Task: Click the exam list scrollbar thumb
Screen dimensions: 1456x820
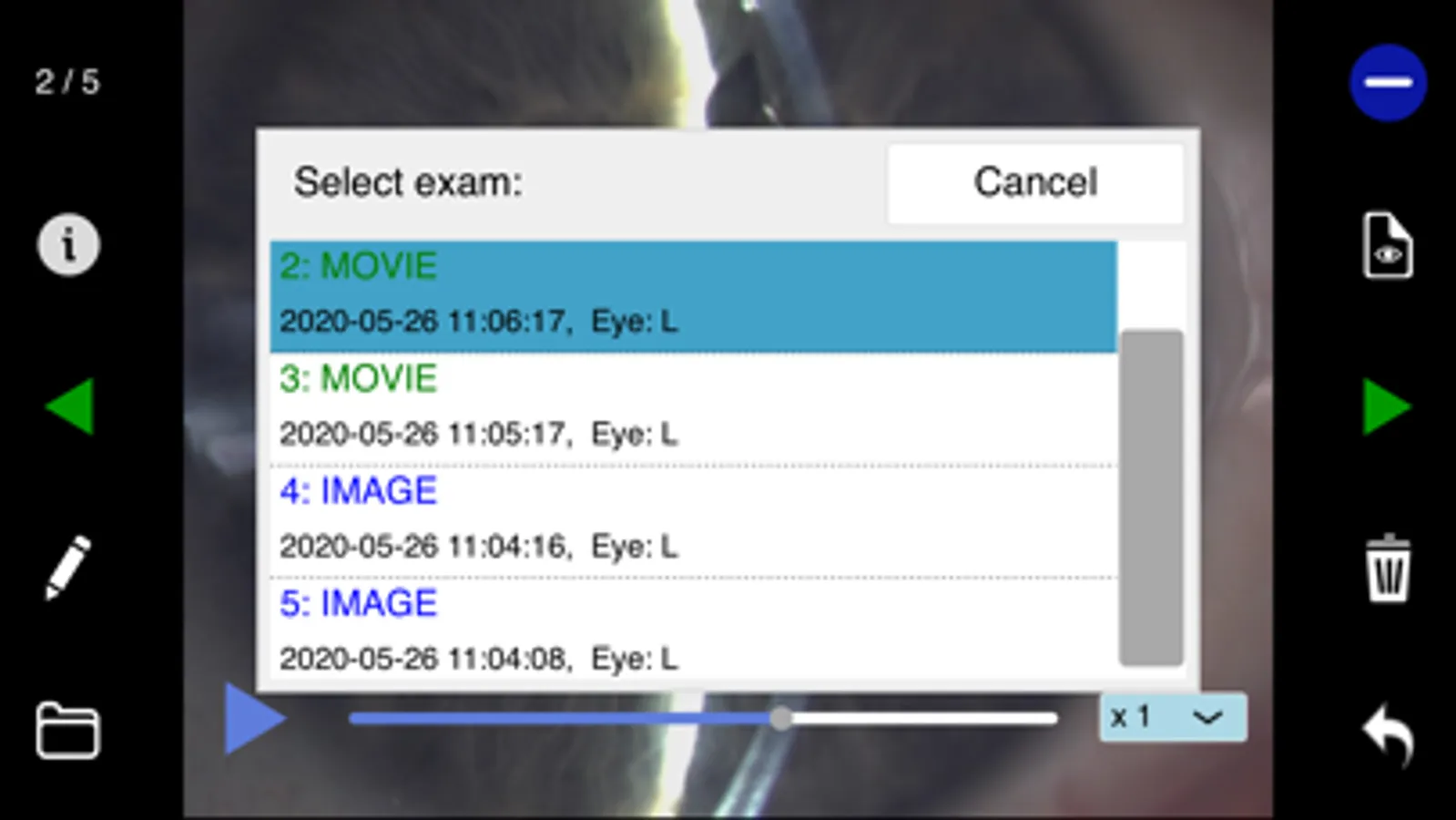Action: [x=1151, y=497]
